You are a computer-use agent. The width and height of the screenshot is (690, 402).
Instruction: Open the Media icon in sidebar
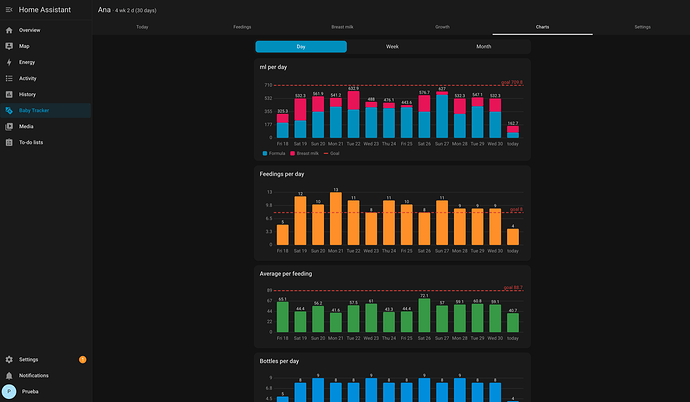pos(9,127)
